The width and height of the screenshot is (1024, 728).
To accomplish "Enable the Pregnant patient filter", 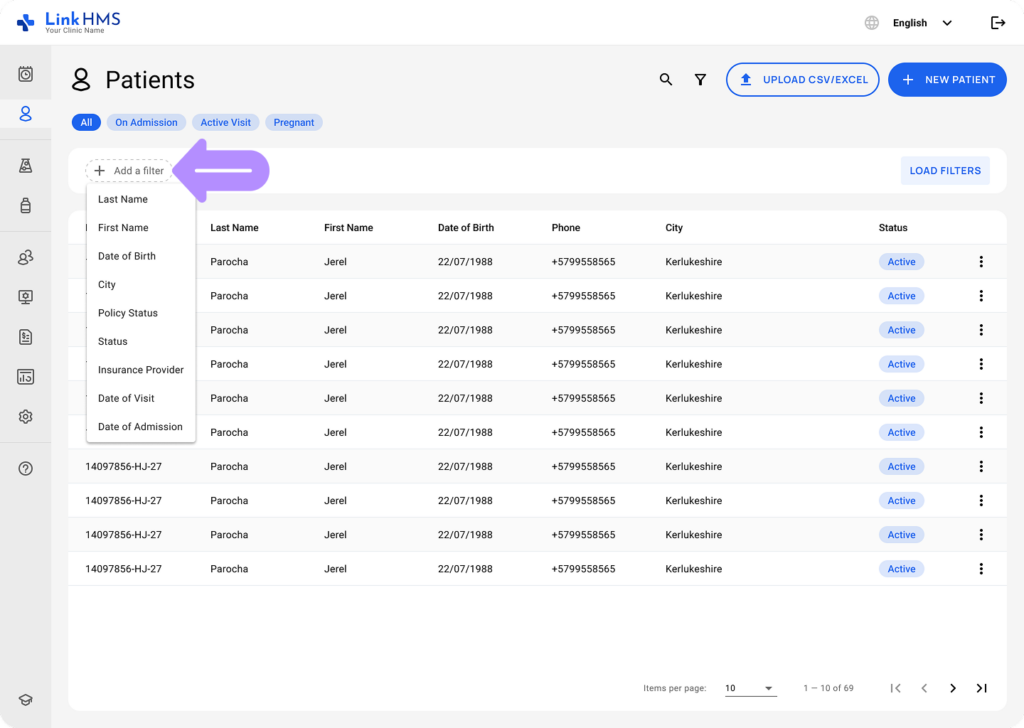I will (x=293, y=122).
